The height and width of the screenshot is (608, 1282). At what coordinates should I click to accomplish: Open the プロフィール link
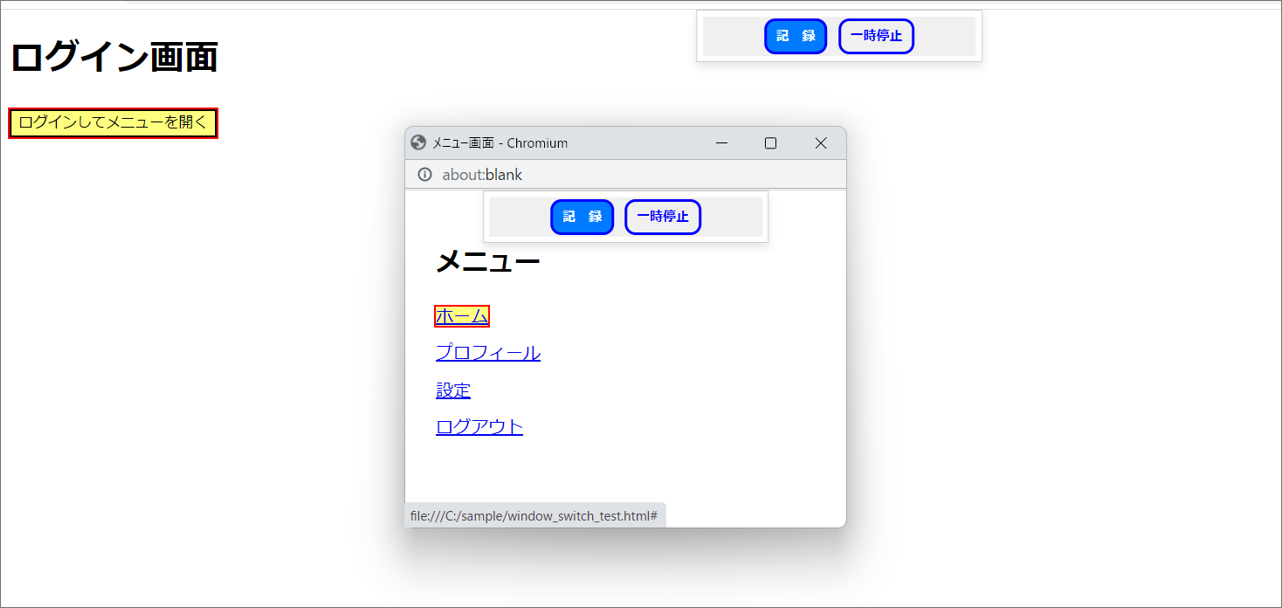(488, 353)
